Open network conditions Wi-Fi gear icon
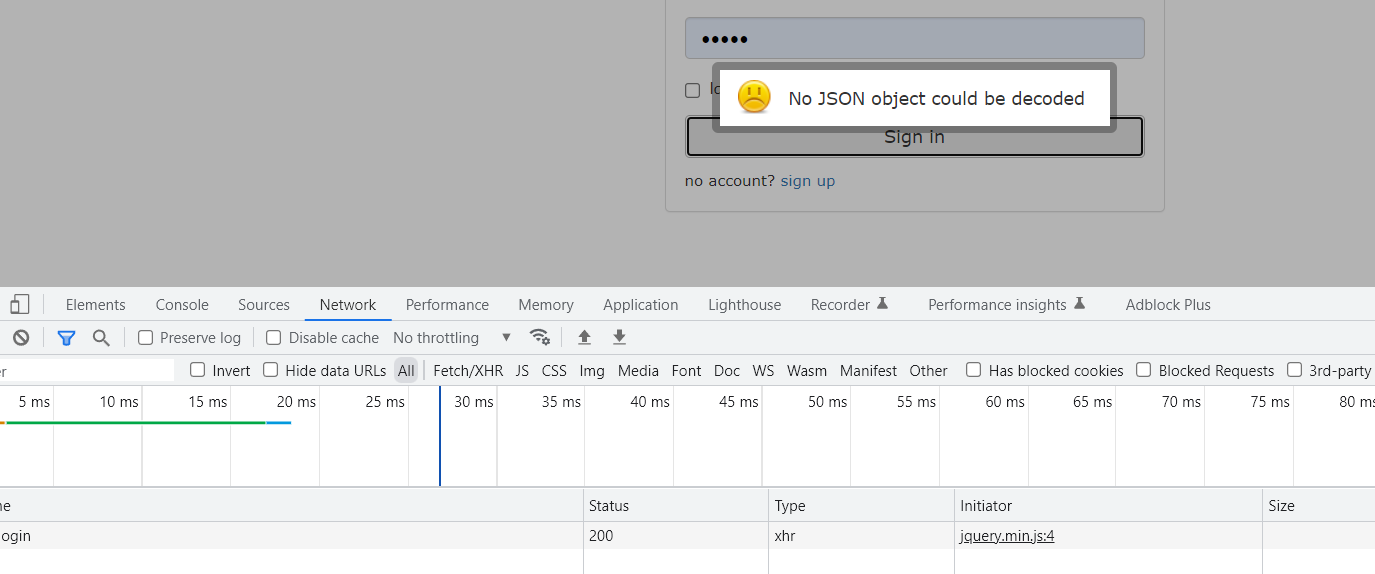The image size is (1375, 574). tap(540, 337)
